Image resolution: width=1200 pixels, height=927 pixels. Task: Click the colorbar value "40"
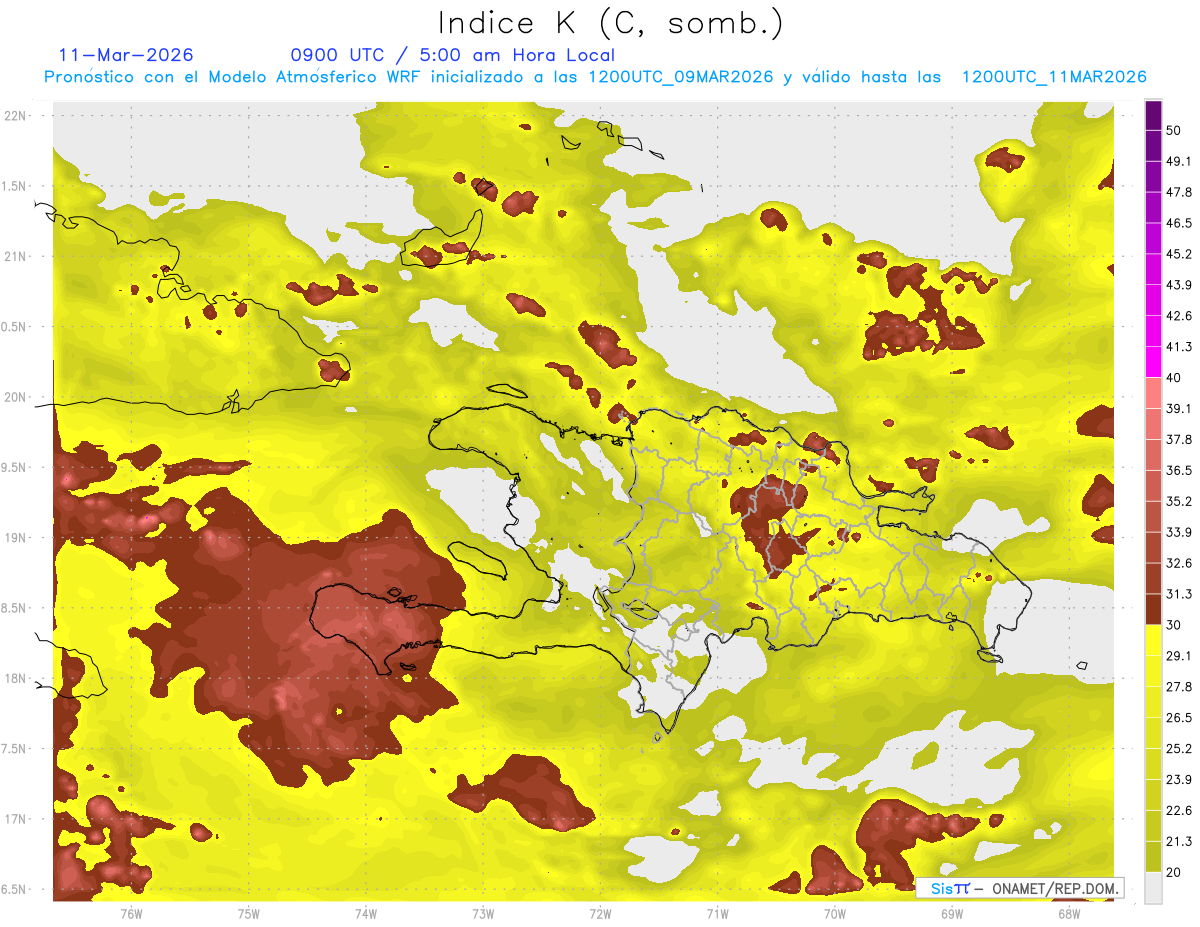pos(1174,378)
